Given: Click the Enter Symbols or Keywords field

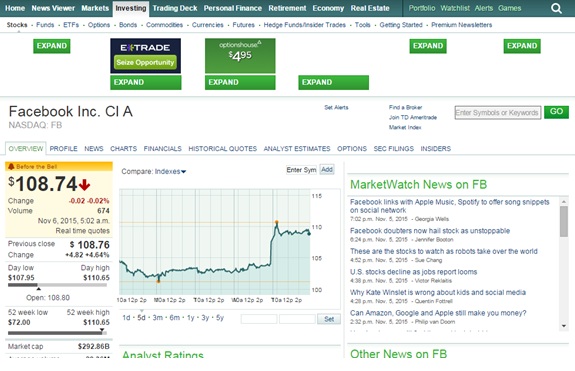Looking at the screenshot, I should click(x=498, y=113).
